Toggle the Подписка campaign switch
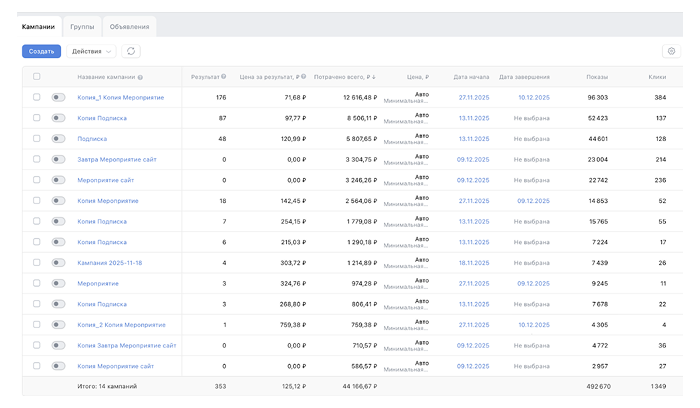Viewport: 700px width, 408px height. [58, 139]
